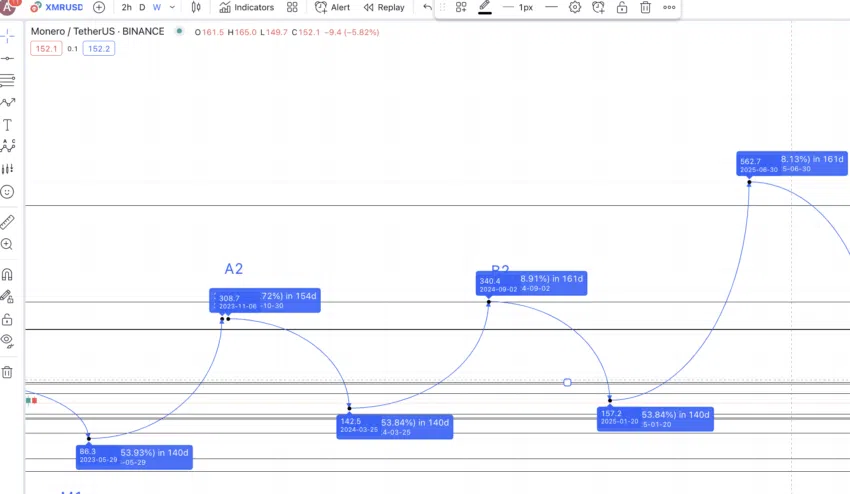Open the emoji icons tool
850x494 pixels.
[8, 191]
